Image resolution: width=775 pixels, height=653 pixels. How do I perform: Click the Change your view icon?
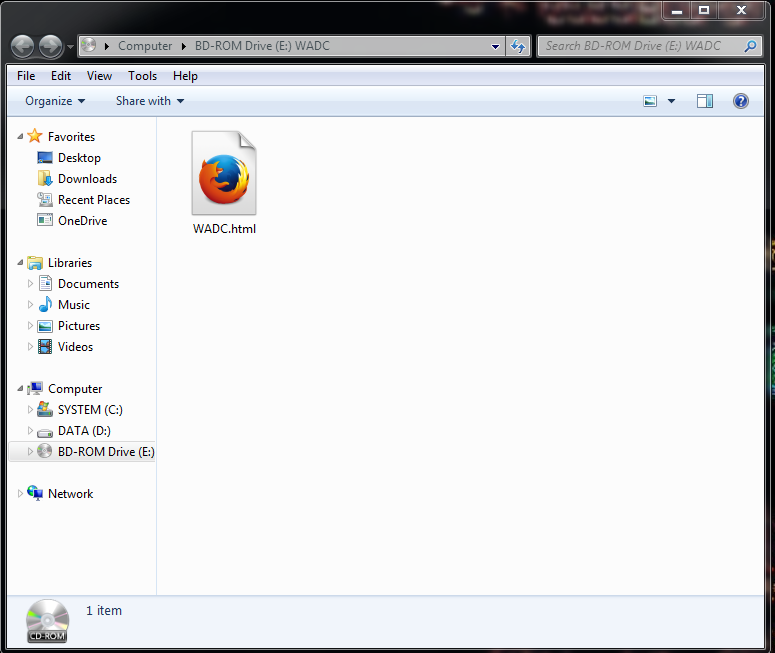[650, 101]
